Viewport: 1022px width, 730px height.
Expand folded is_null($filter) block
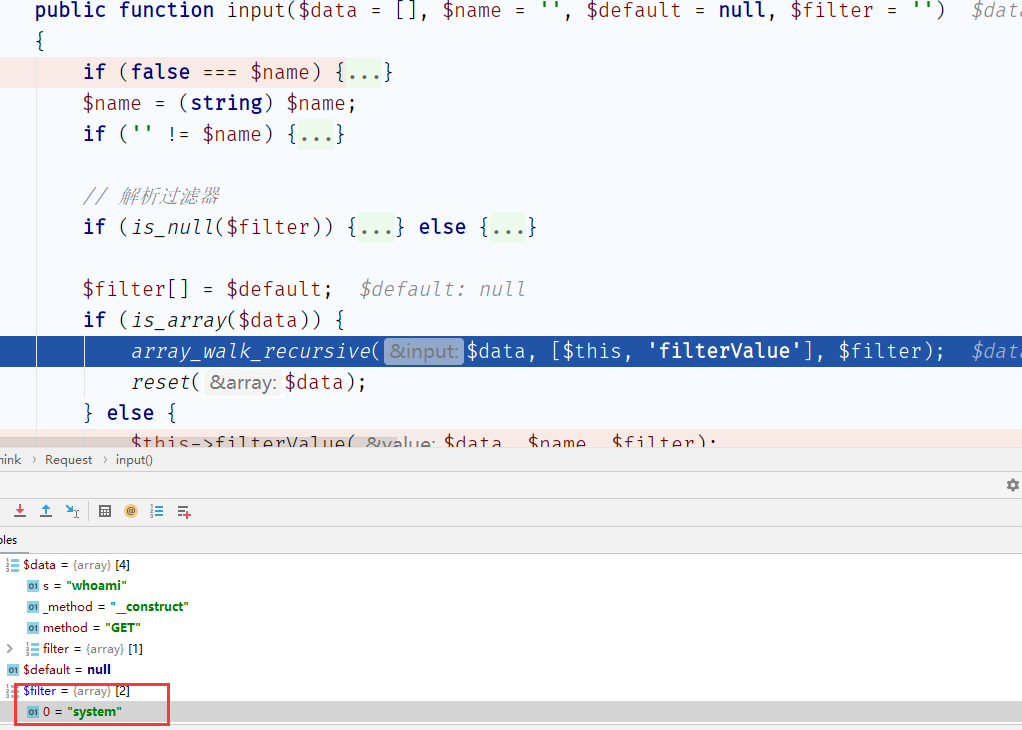[x=376, y=227]
